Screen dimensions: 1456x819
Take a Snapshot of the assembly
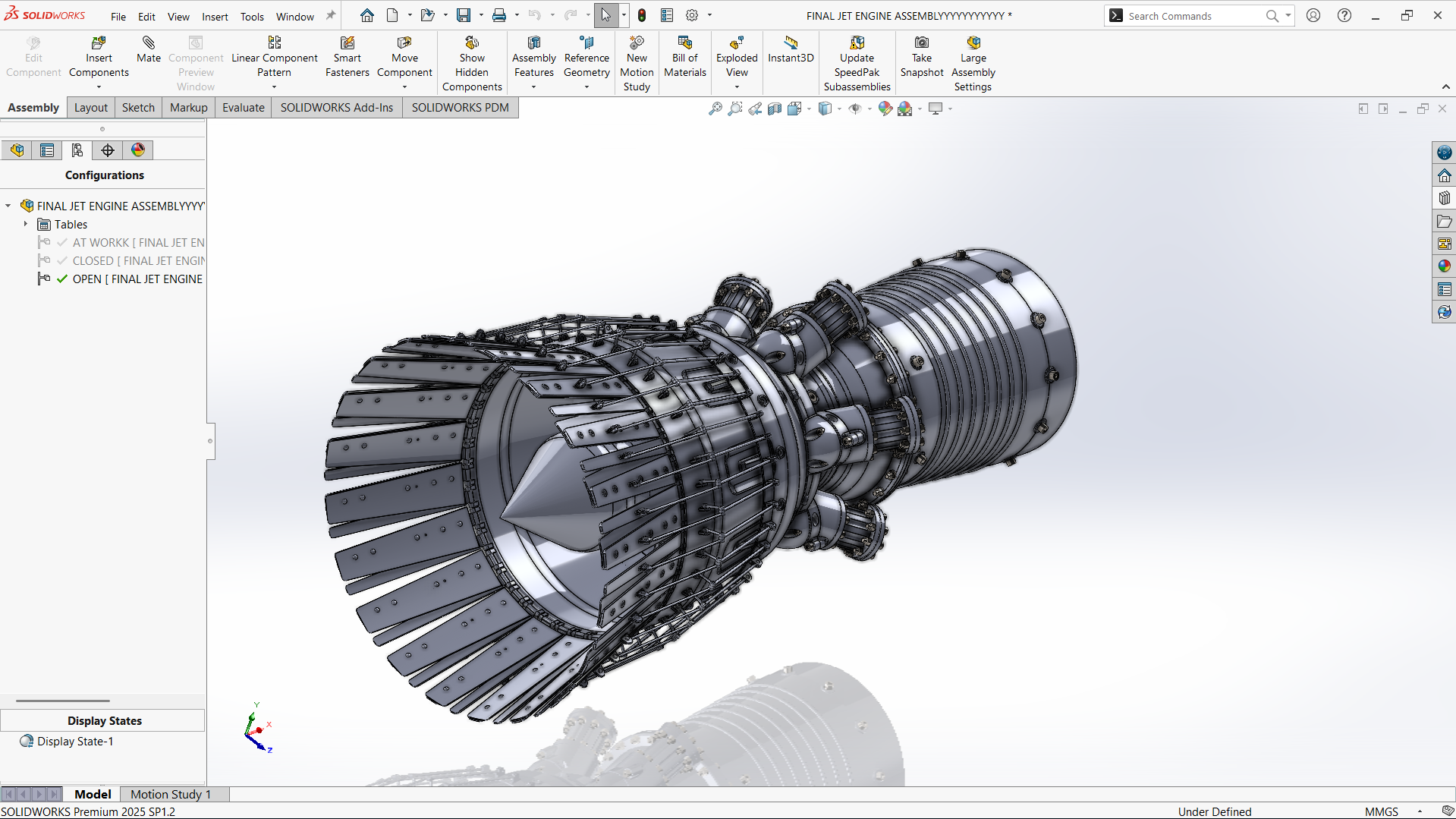coord(921,43)
